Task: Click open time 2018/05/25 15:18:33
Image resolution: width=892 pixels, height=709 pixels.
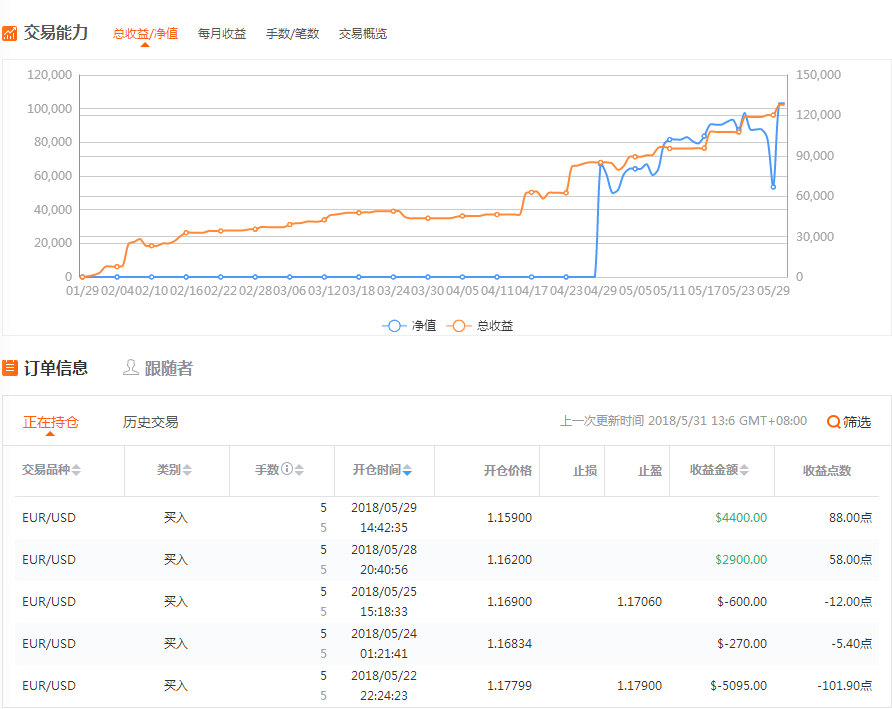Action: tap(384, 602)
